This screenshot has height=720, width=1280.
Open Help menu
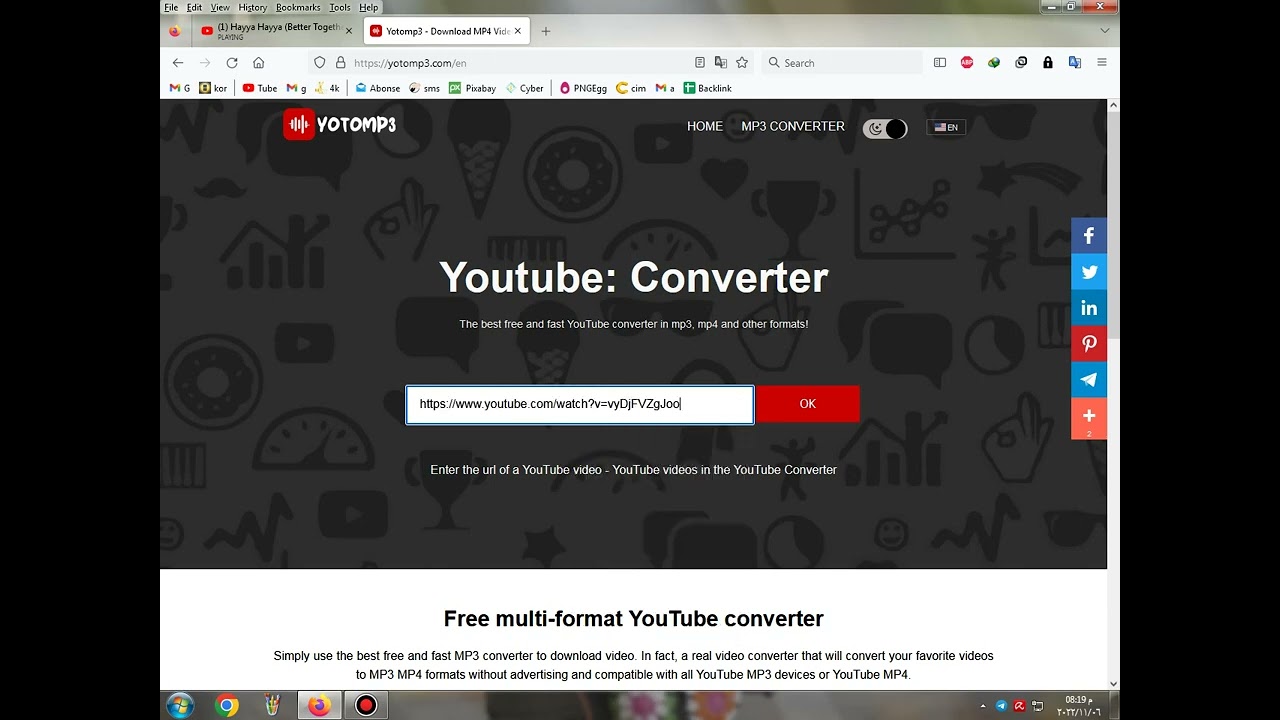coord(369,7)
